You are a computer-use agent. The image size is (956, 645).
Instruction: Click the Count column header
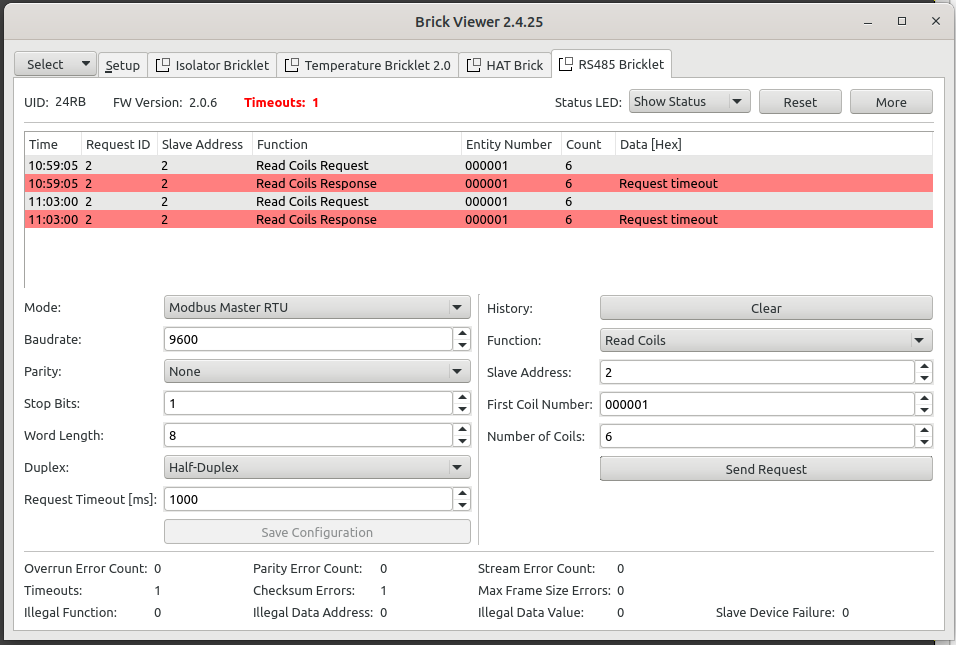coord(588,144)
